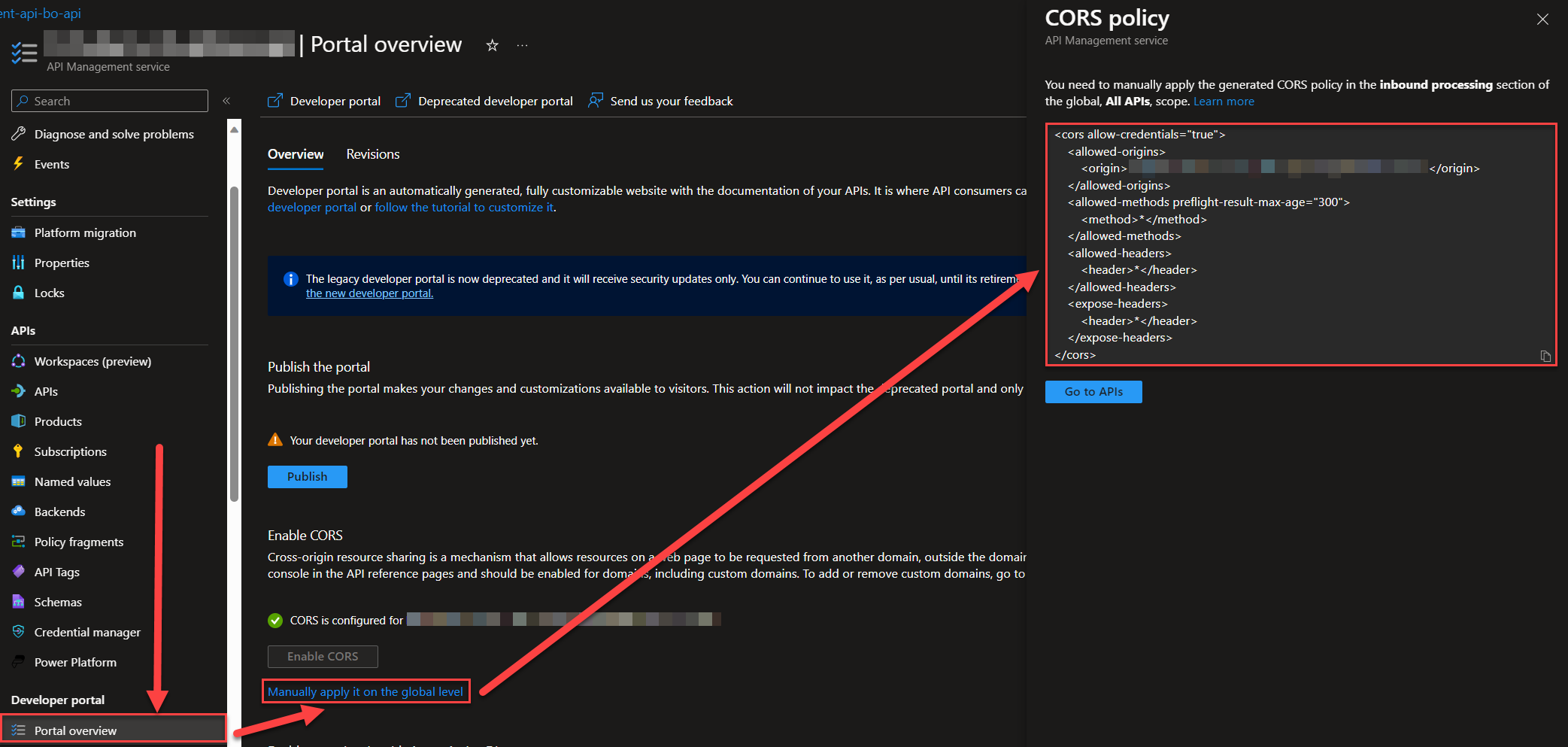Click the cors allow-credentials="true" line
The width and height of the screenshot is (1568, 747).
coord(1140,135)
